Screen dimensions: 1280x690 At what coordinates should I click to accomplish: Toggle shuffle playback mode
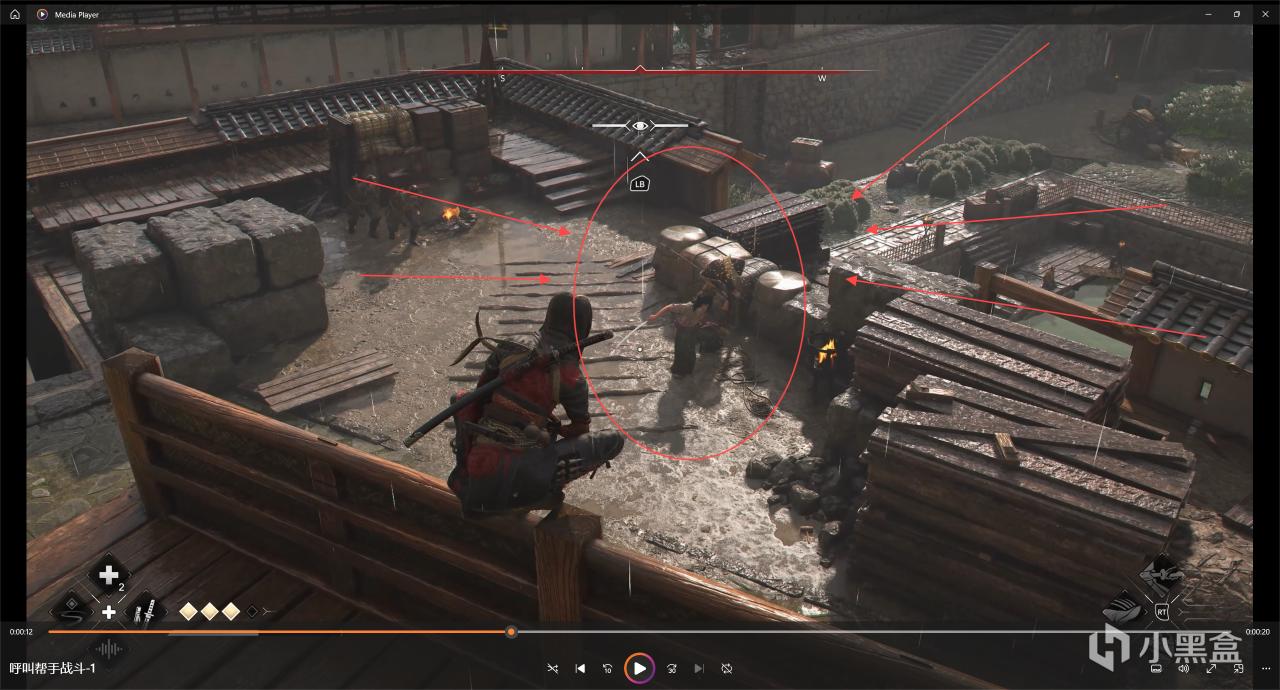click(x=553, y=668)
